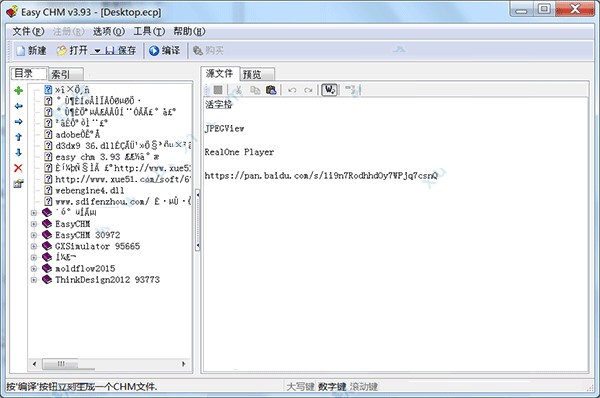Move item up with blue up arrow

(18, 137)
